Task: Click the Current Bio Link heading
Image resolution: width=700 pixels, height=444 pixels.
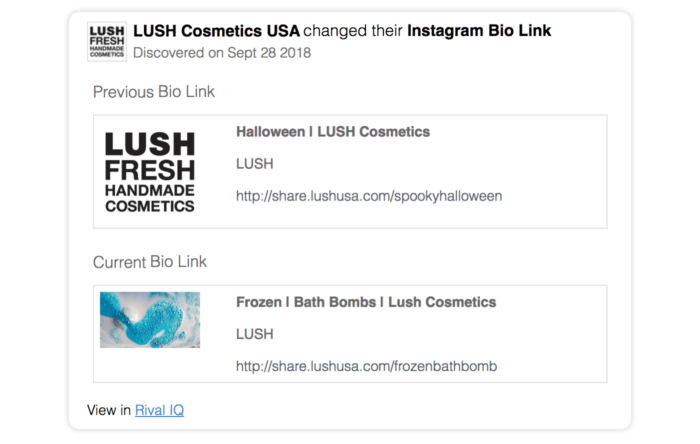Action: [x=150, y=262]
